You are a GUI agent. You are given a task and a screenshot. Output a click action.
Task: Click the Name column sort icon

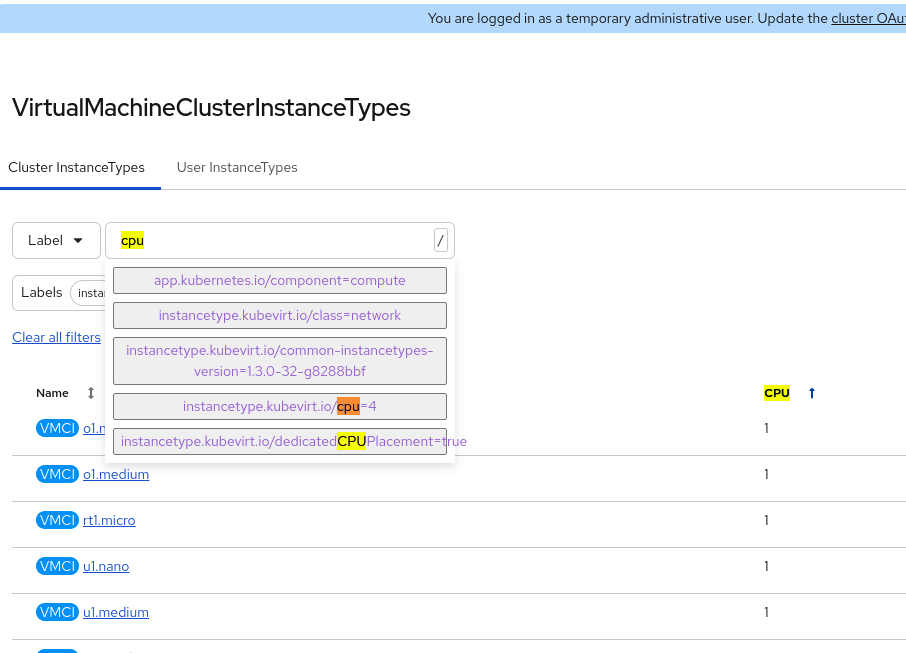coord(91,393)
